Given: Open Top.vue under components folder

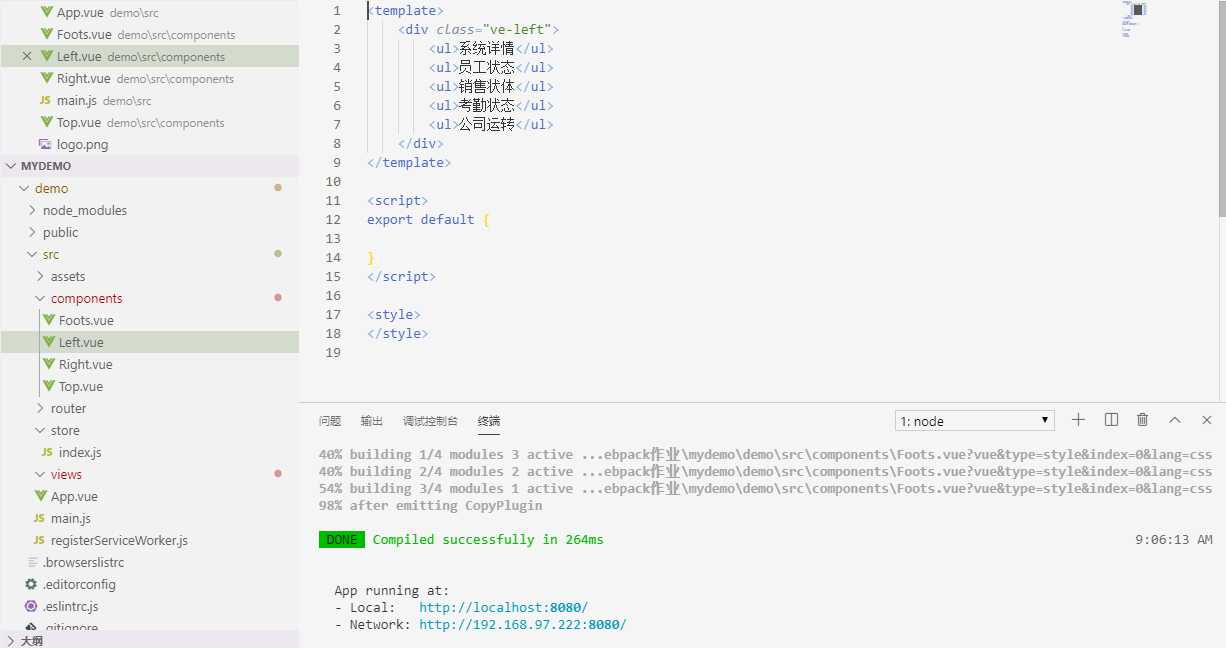Looking at the screenshot, I should tap(149, 386).
